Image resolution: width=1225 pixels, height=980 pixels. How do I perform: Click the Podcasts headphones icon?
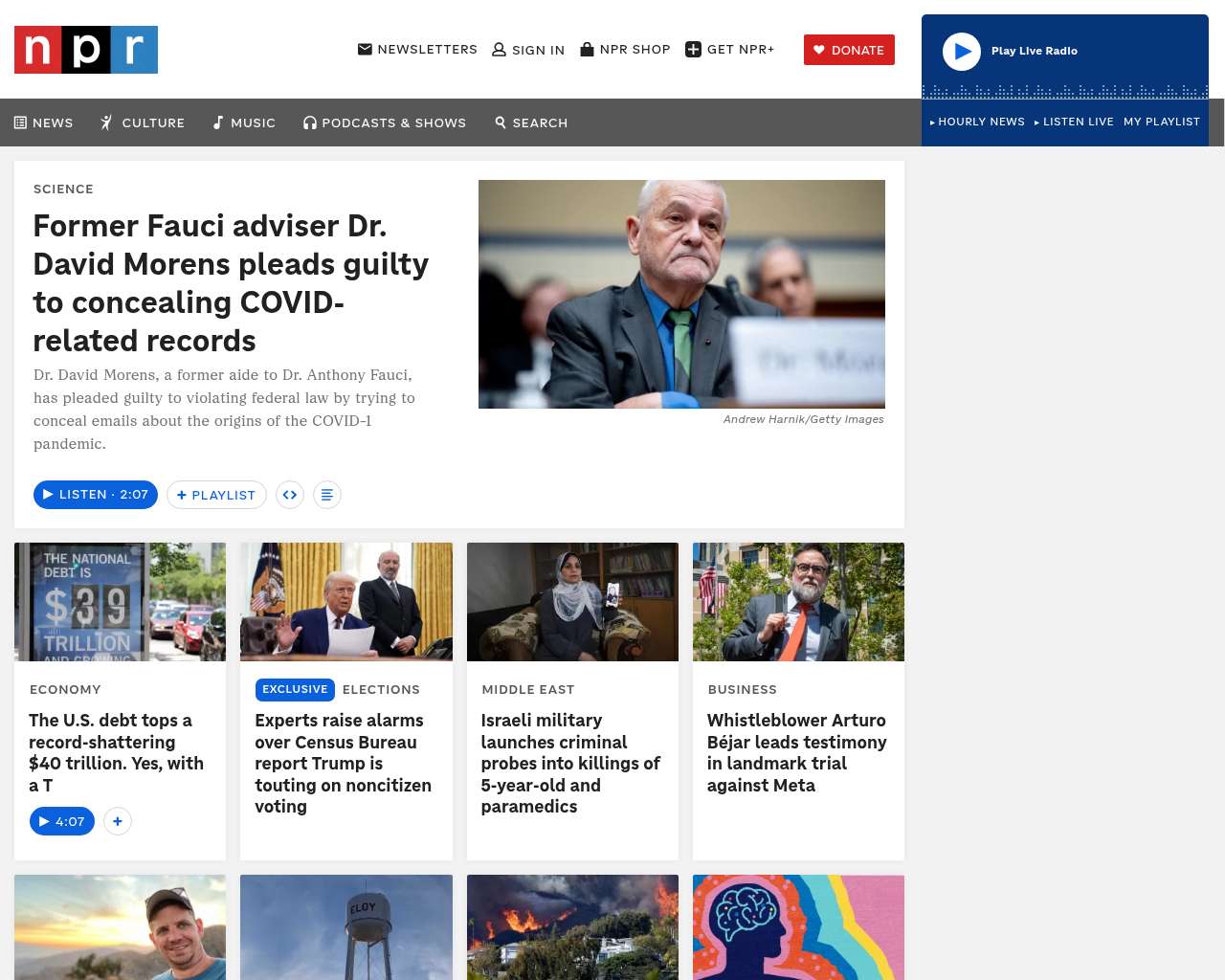tap(310, 122)
